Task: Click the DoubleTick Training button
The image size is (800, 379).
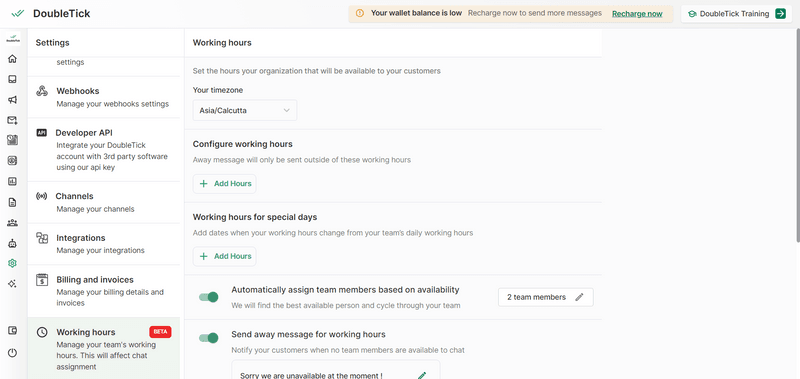Action: pos(737,14)
